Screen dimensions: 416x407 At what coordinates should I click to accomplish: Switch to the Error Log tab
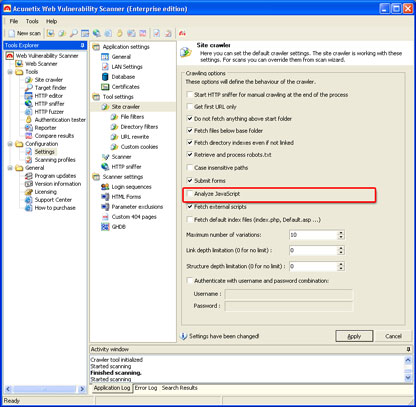click(146, 388)
